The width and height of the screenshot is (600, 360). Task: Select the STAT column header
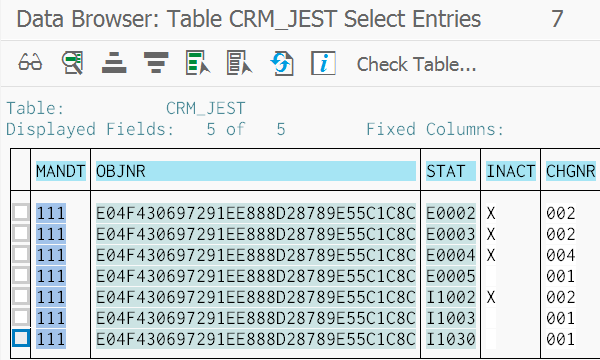pyautogui.click(x=451, y=171)
